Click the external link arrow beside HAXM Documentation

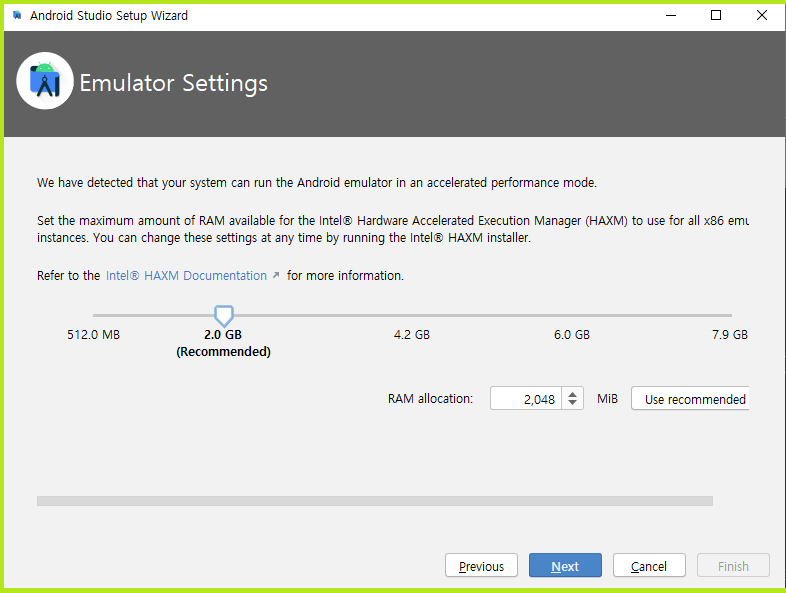click(x=276, y=275)
